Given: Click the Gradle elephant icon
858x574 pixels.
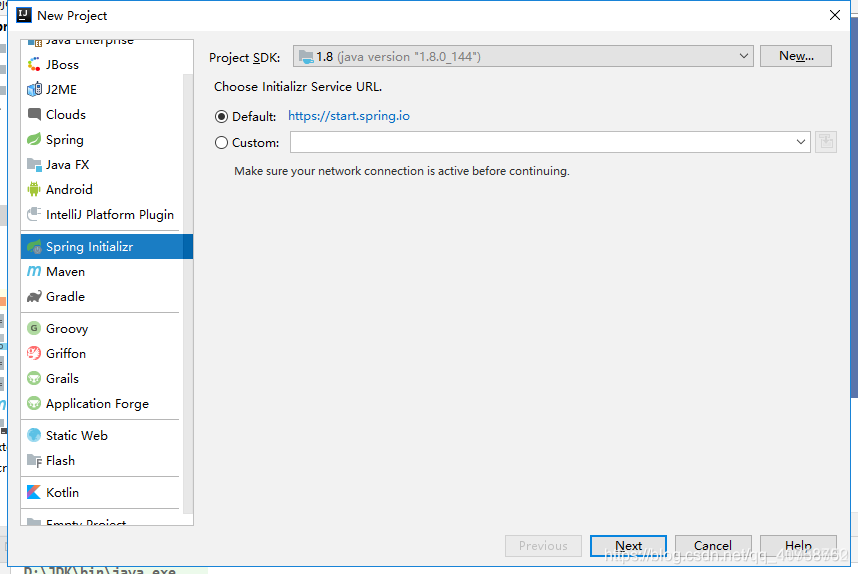Looking at the screenshot, I should click(x=34, y=297).
